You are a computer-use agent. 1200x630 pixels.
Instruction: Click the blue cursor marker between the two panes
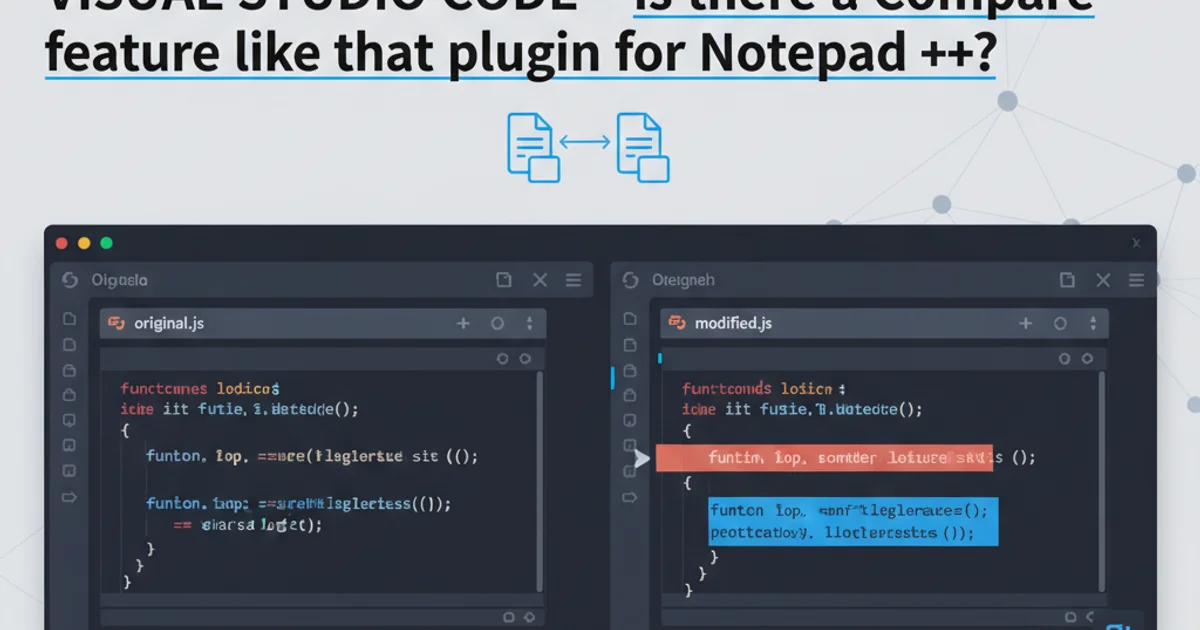(x=613, y=377)
